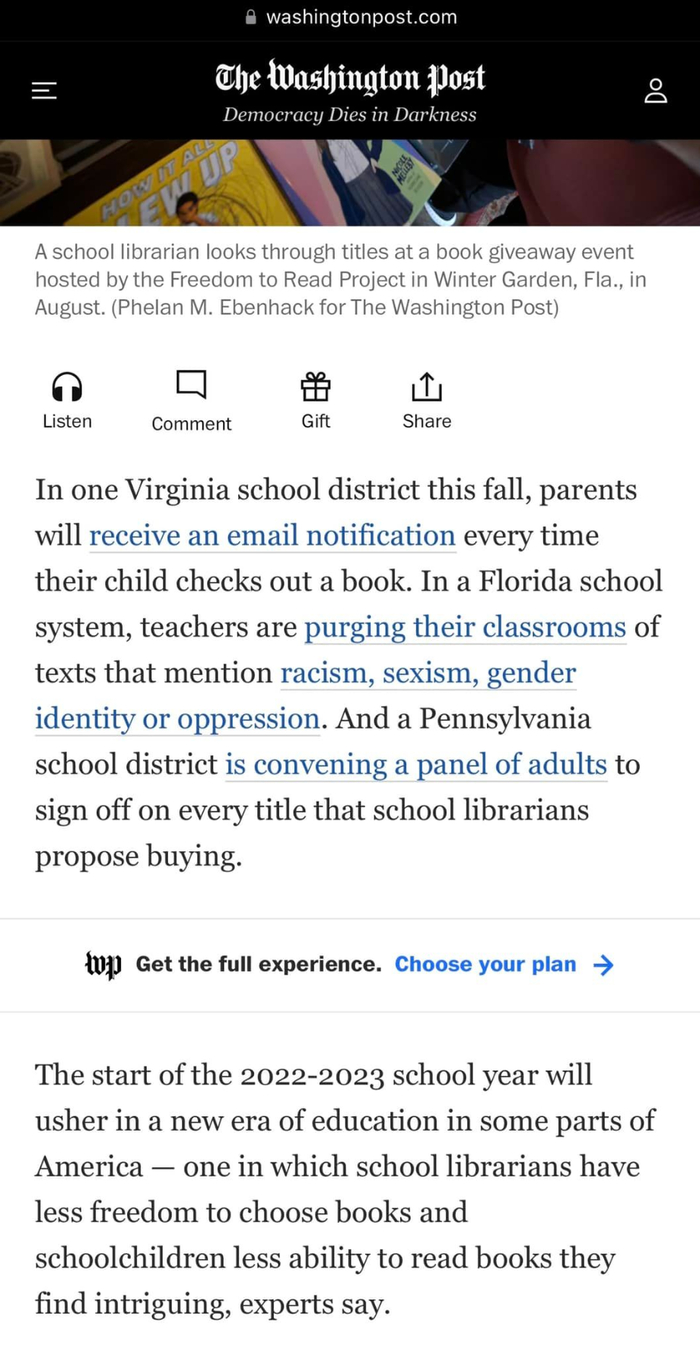Tap the 'Comment' label text
This screenshot has height=1355, width=700.
click(x=191, y=424)
